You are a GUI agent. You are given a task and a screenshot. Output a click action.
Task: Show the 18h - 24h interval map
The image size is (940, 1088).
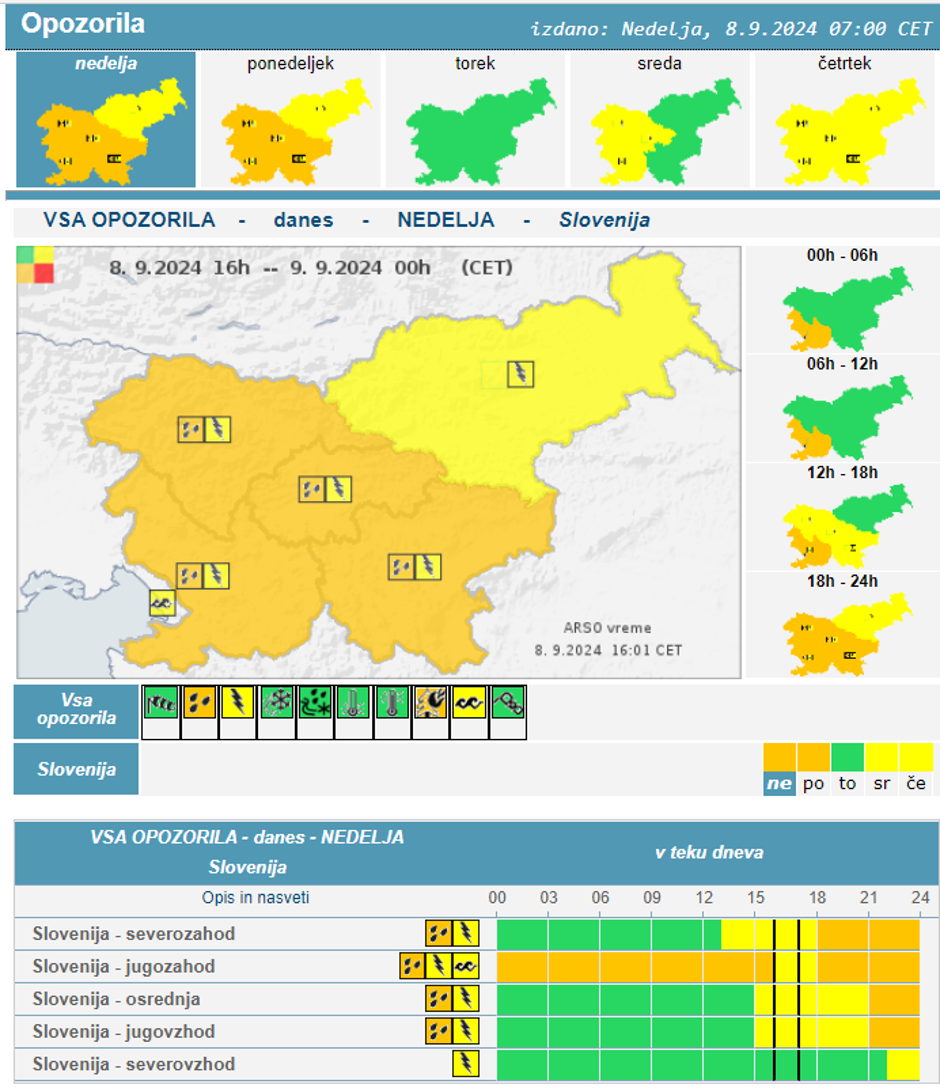(x=843, y=625)
